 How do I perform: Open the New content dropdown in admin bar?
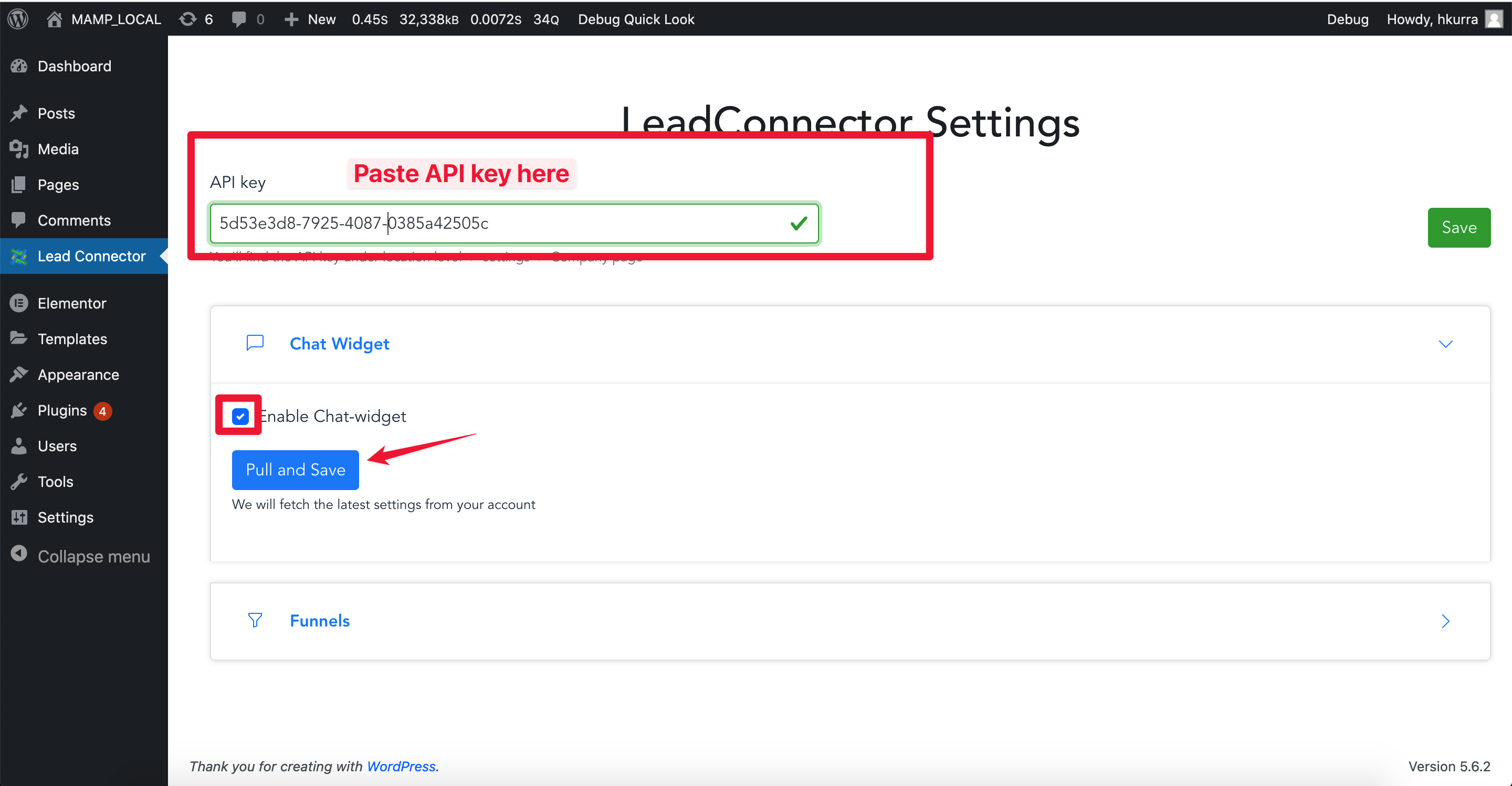[310, 19]
